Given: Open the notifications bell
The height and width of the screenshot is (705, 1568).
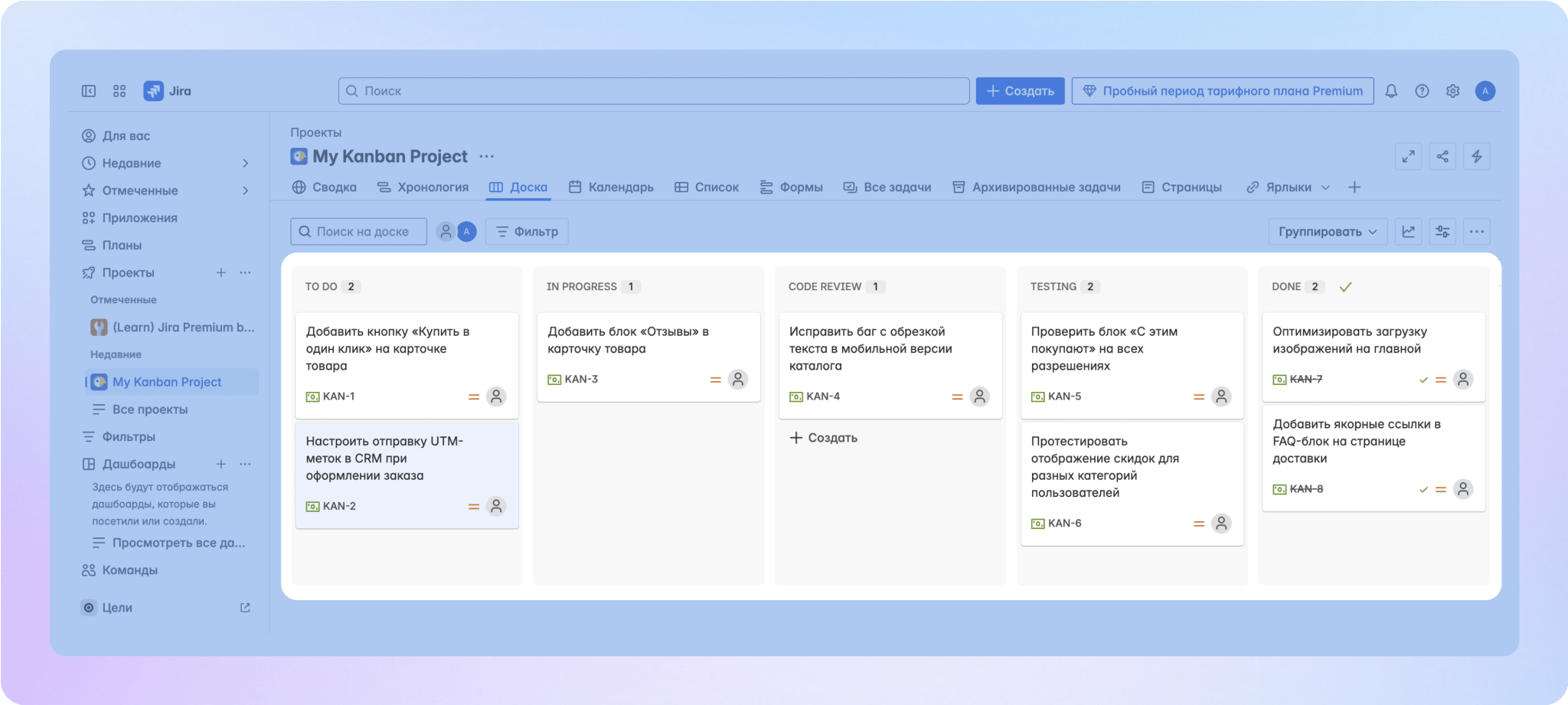Looking at the screenshot, I should 1391,91.
